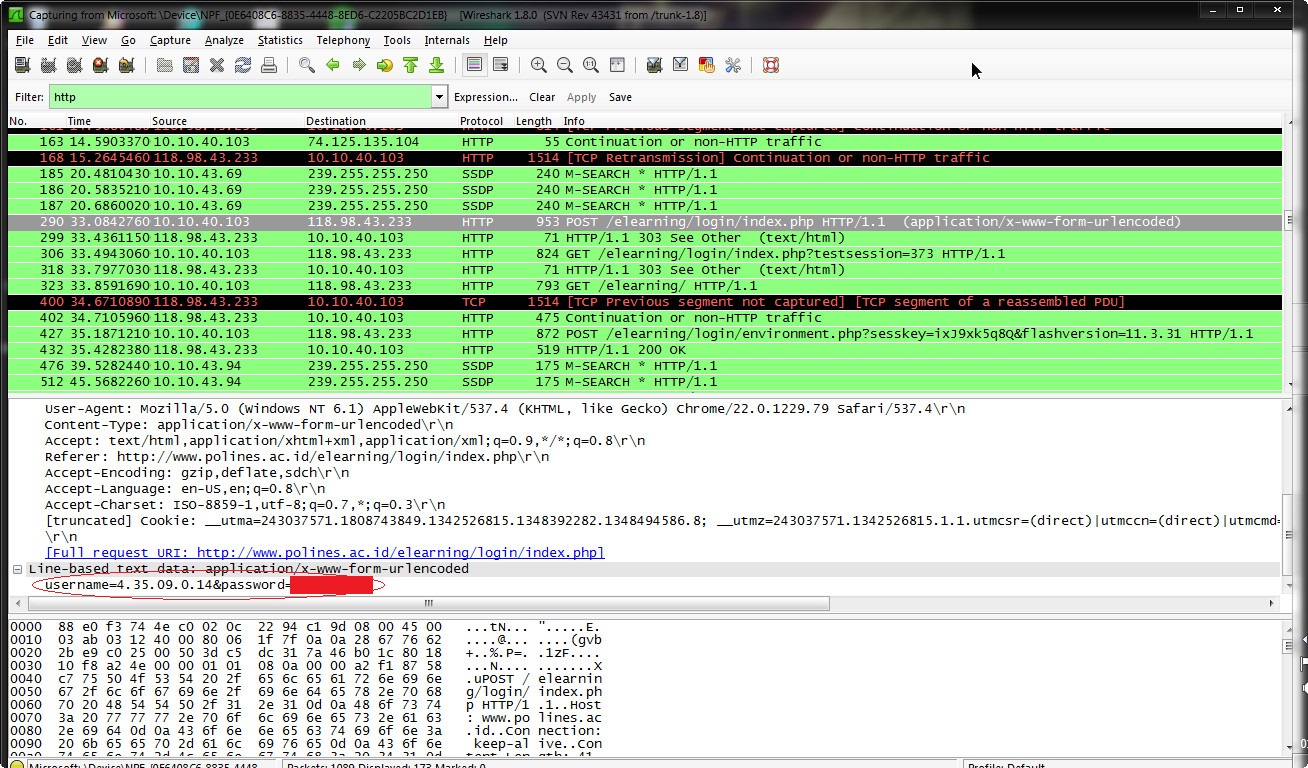Select the highlighted POST login packet 290
Viewport: 1308px width, 768px height.
[x=400, y=221]
